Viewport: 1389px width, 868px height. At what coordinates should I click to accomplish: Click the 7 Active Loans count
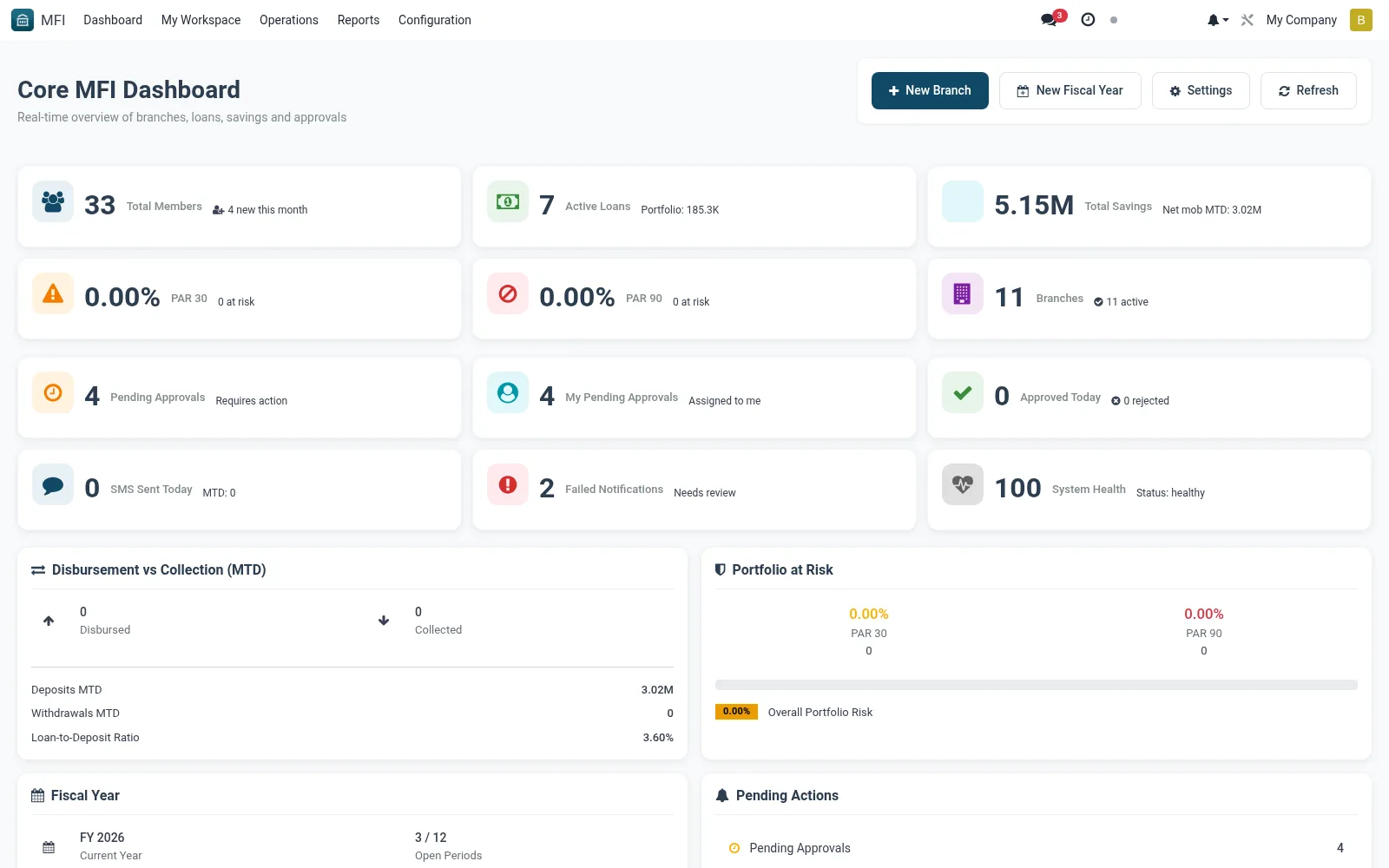coord(547,205)
